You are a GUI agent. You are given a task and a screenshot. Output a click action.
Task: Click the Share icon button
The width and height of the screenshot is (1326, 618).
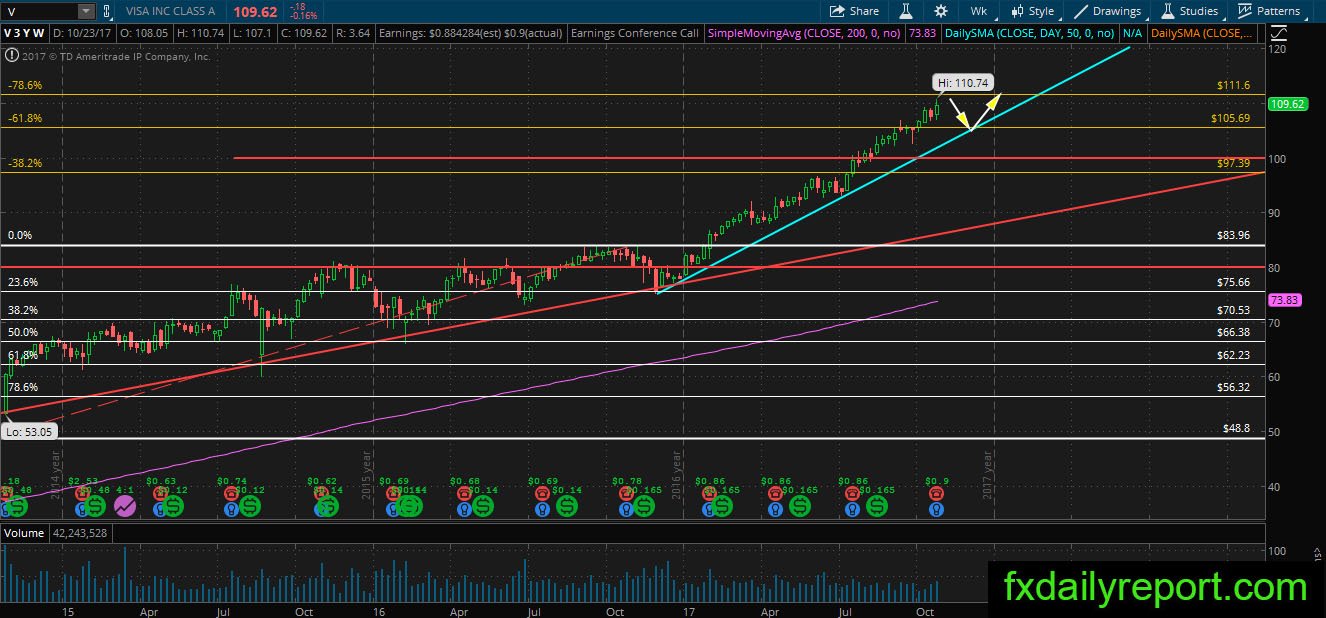pos(855,11)
